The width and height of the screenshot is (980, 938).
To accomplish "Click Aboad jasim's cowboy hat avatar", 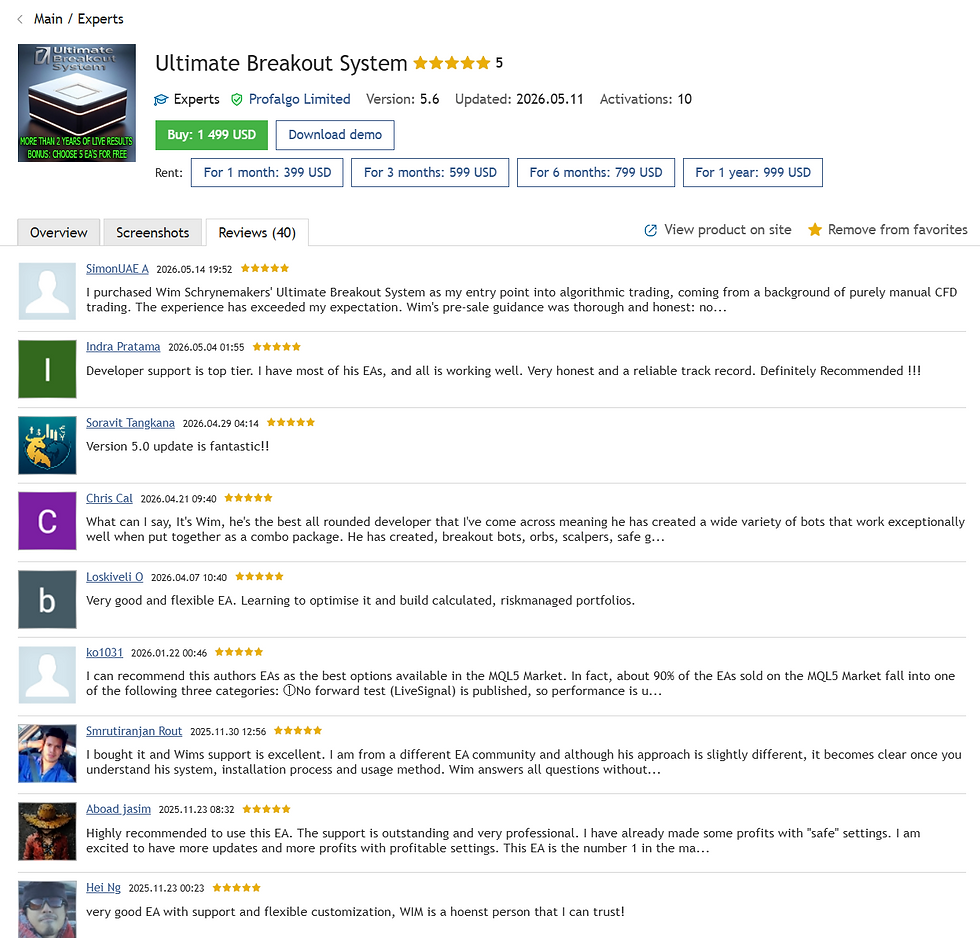I will (48, 832).
